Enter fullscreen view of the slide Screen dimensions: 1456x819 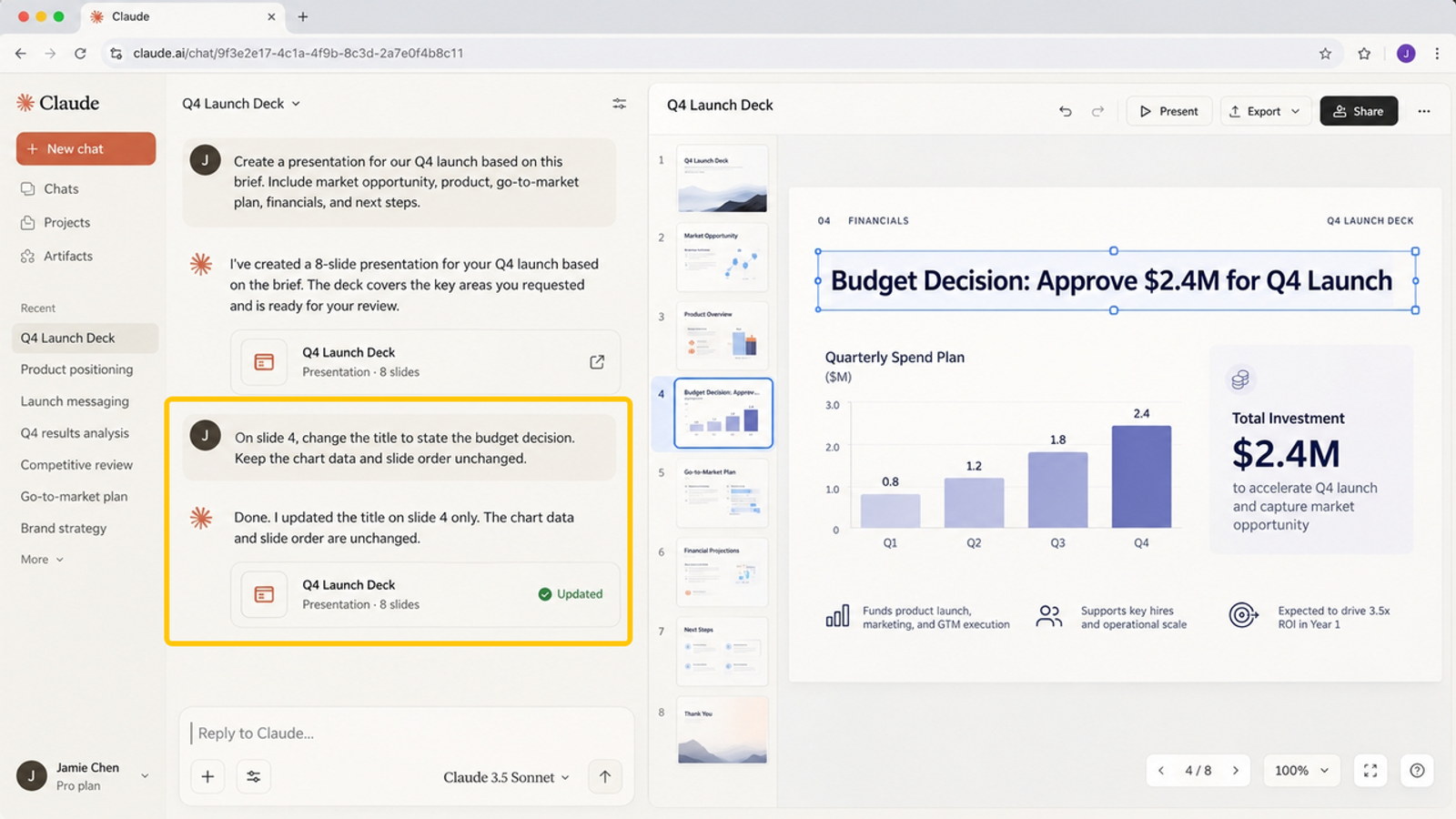click(x=1370, y=771)
